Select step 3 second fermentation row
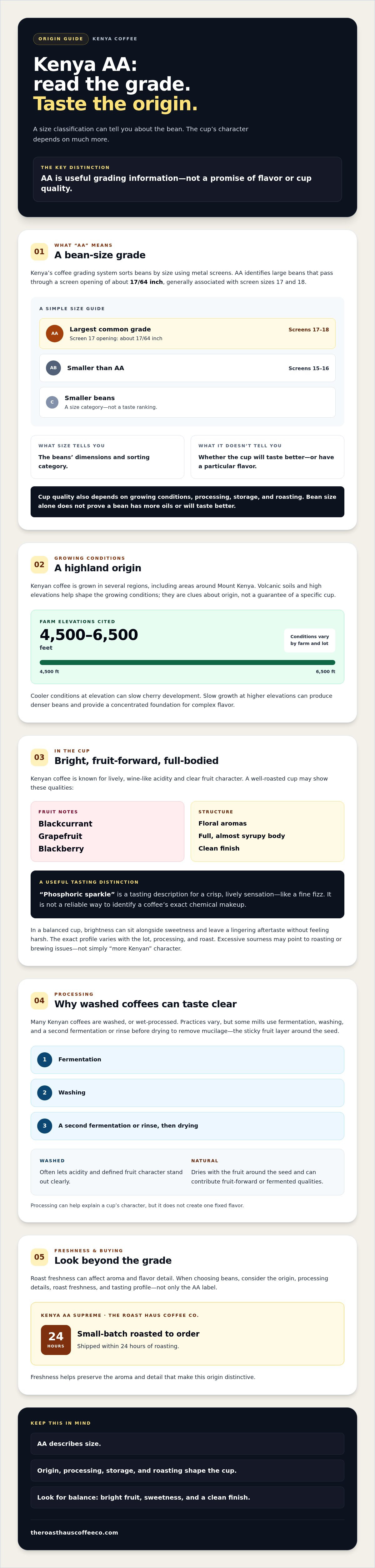The width and height of the screenshot is (375, 1568). pos(187,1126)
